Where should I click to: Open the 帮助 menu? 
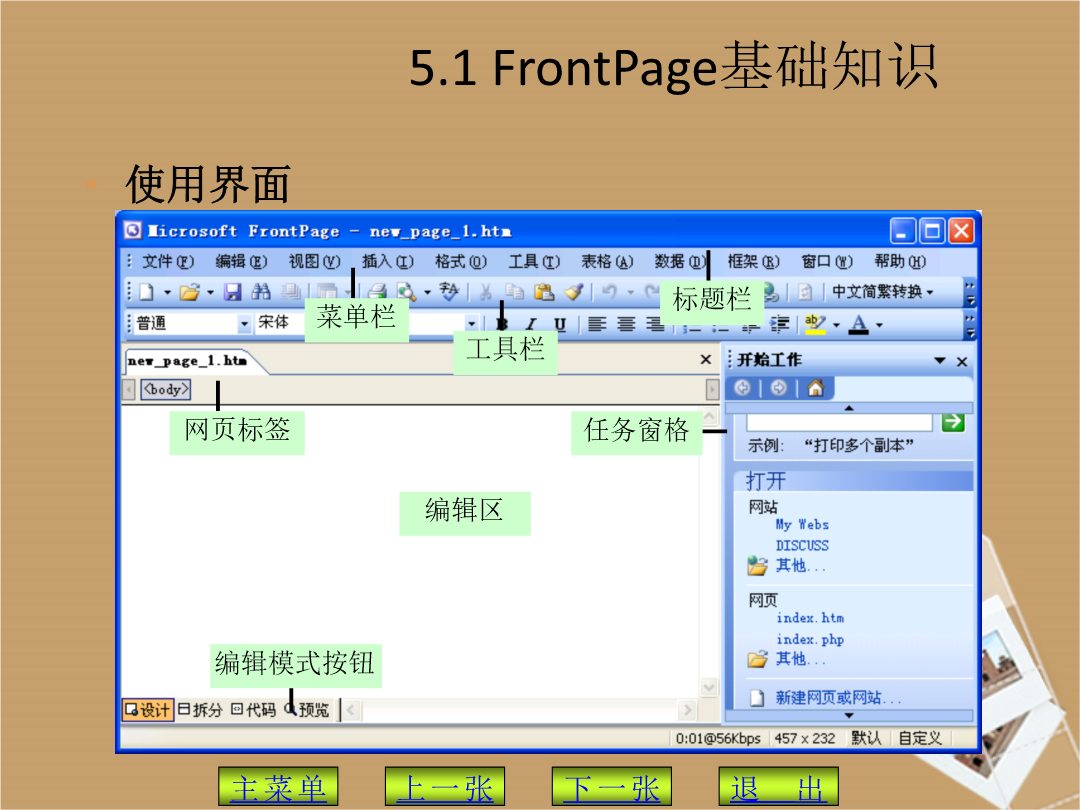coord(900,262)
